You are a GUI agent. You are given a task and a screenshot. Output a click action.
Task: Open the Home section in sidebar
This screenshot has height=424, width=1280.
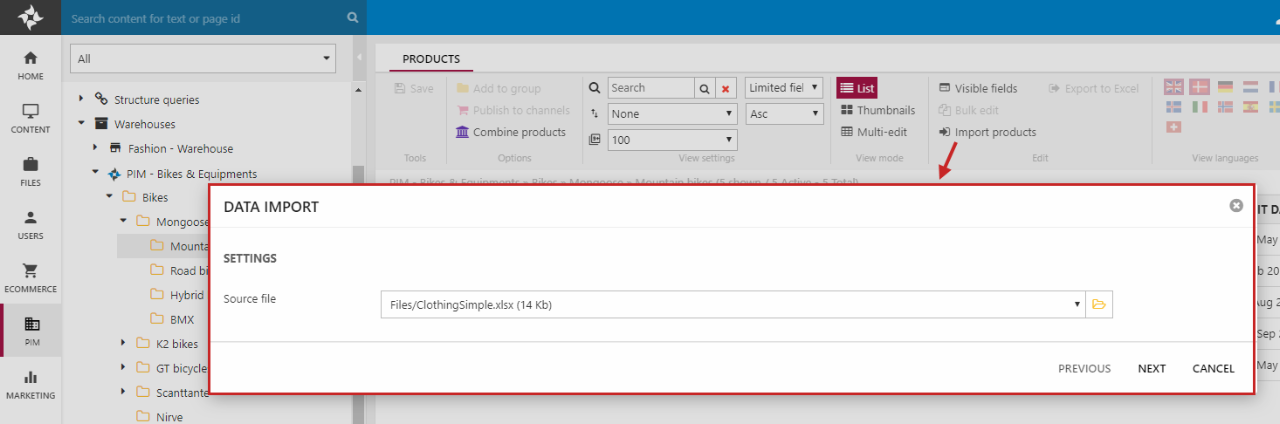[x=30, y=64]
